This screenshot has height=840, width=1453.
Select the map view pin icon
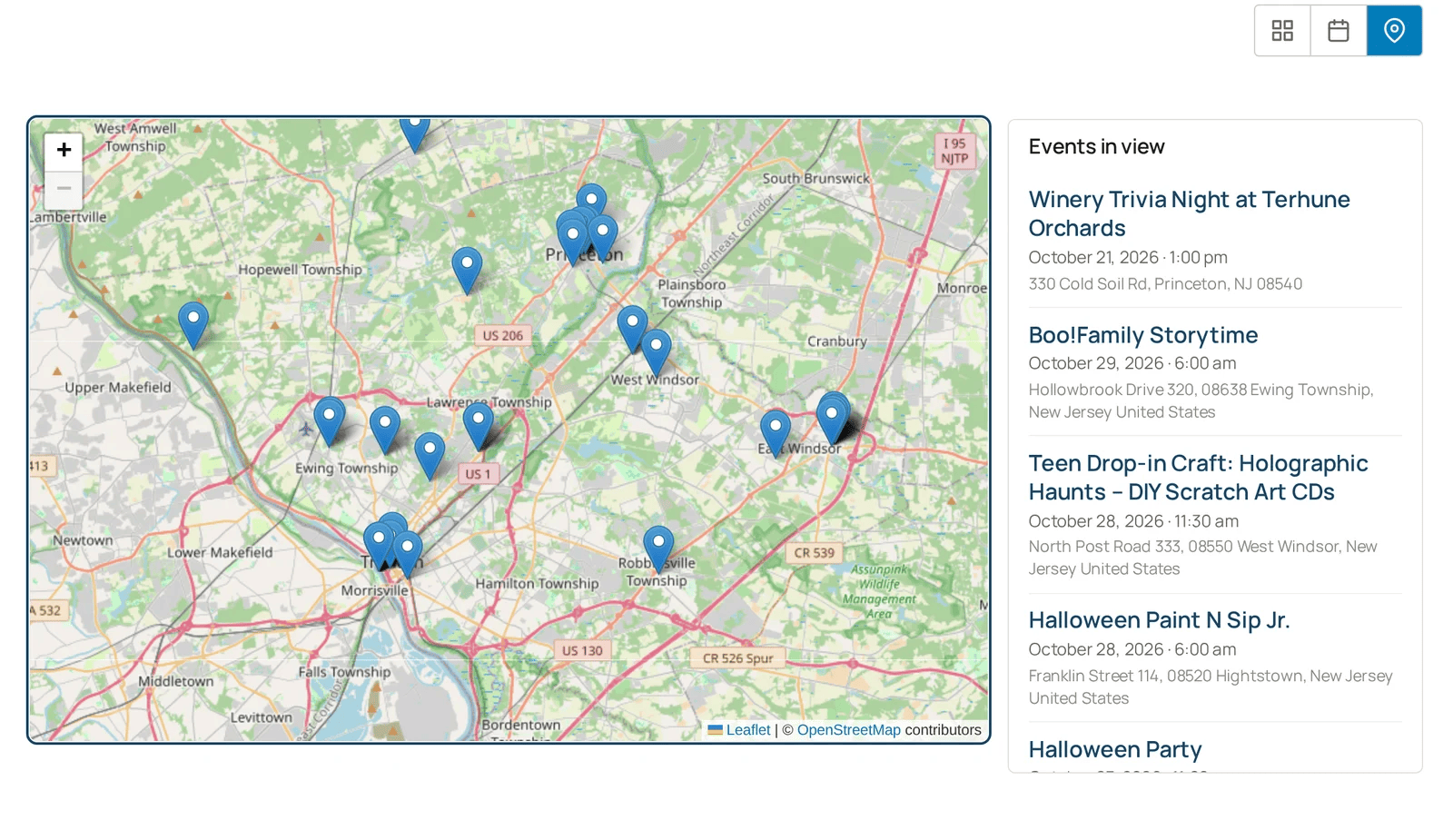coord(1394,31)
